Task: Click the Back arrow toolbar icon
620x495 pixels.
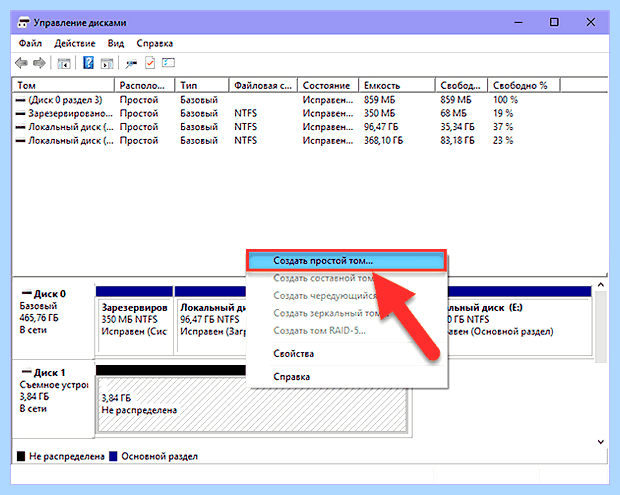Action: (21, 63)
